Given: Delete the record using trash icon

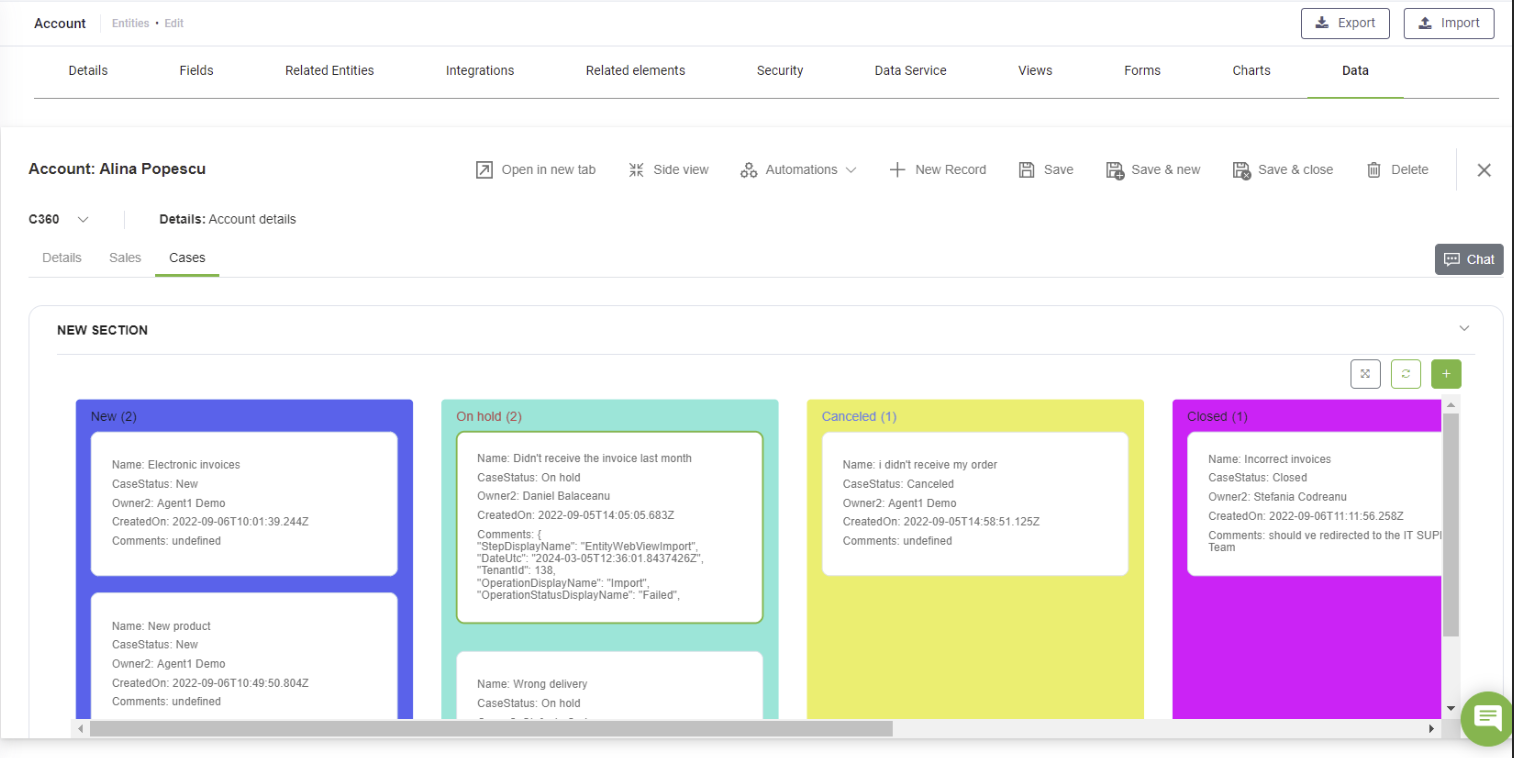Looking at the screenshot, I should tap(1374, 170).
